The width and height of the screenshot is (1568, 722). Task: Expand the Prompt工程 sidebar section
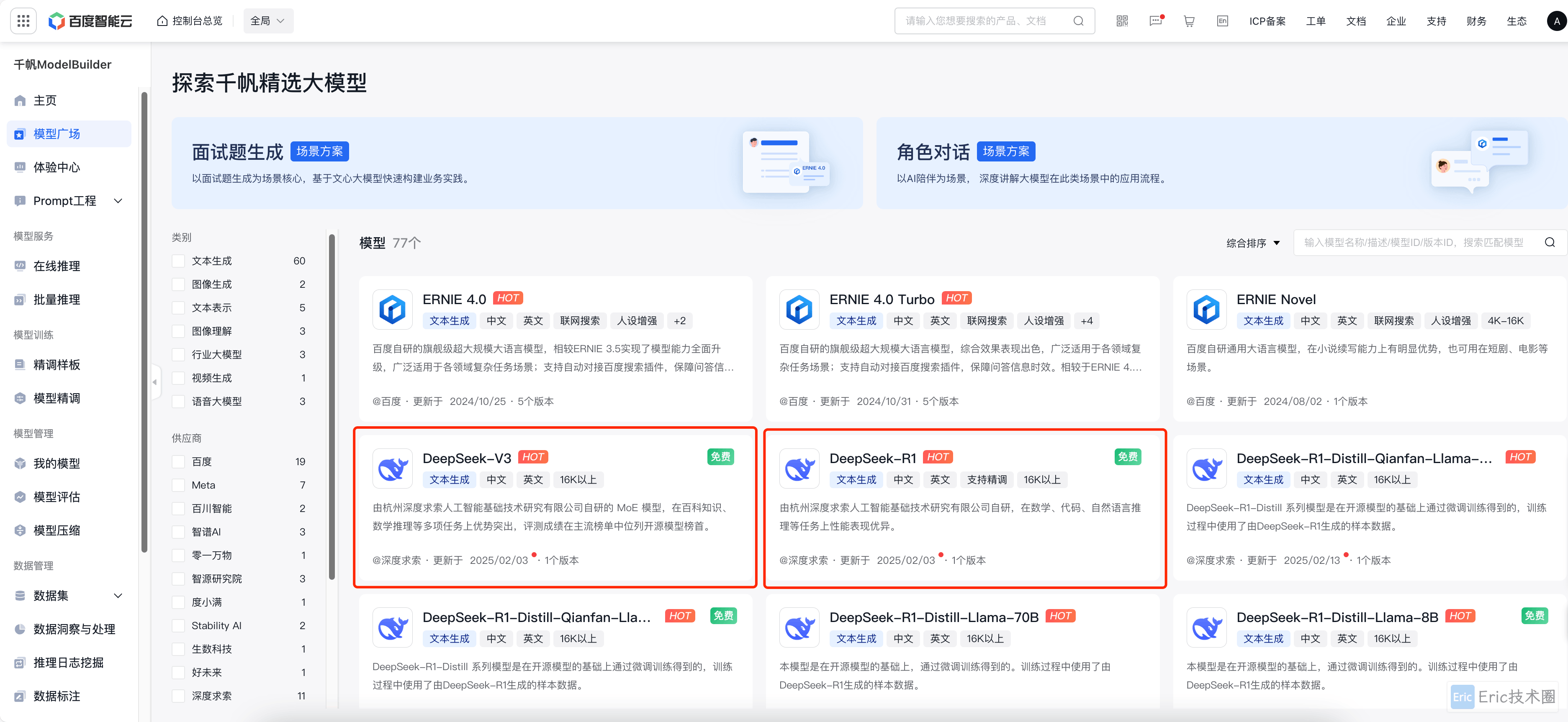119,201
